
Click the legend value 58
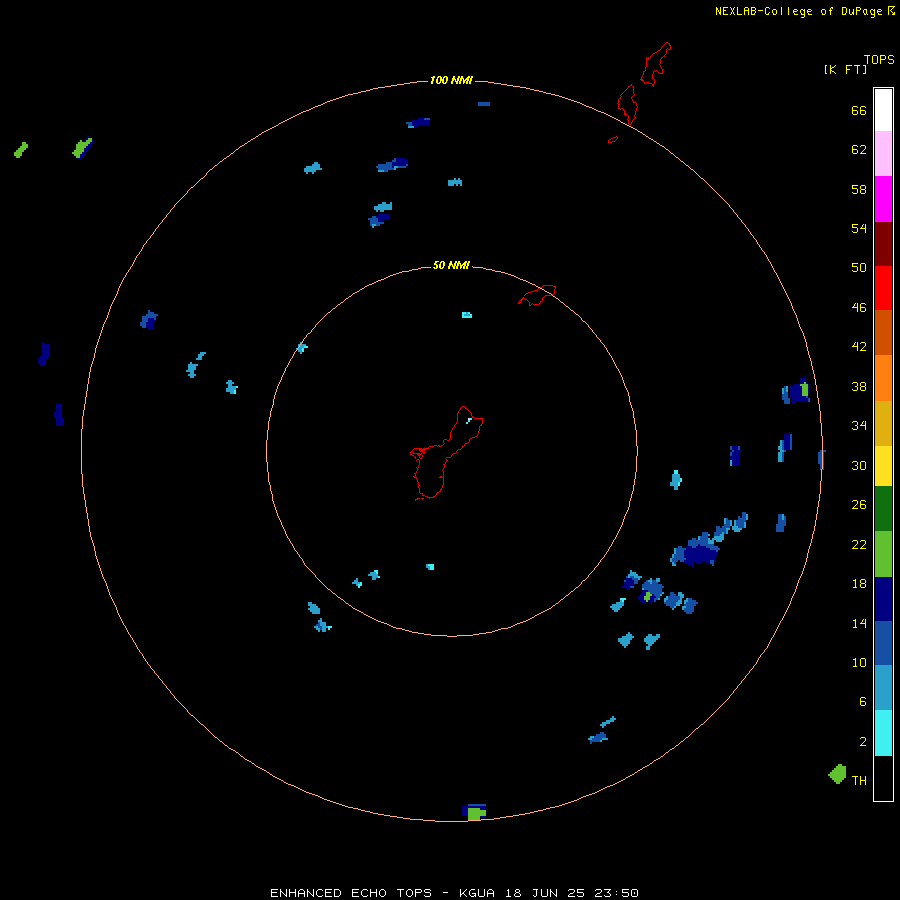click(859, 189)
